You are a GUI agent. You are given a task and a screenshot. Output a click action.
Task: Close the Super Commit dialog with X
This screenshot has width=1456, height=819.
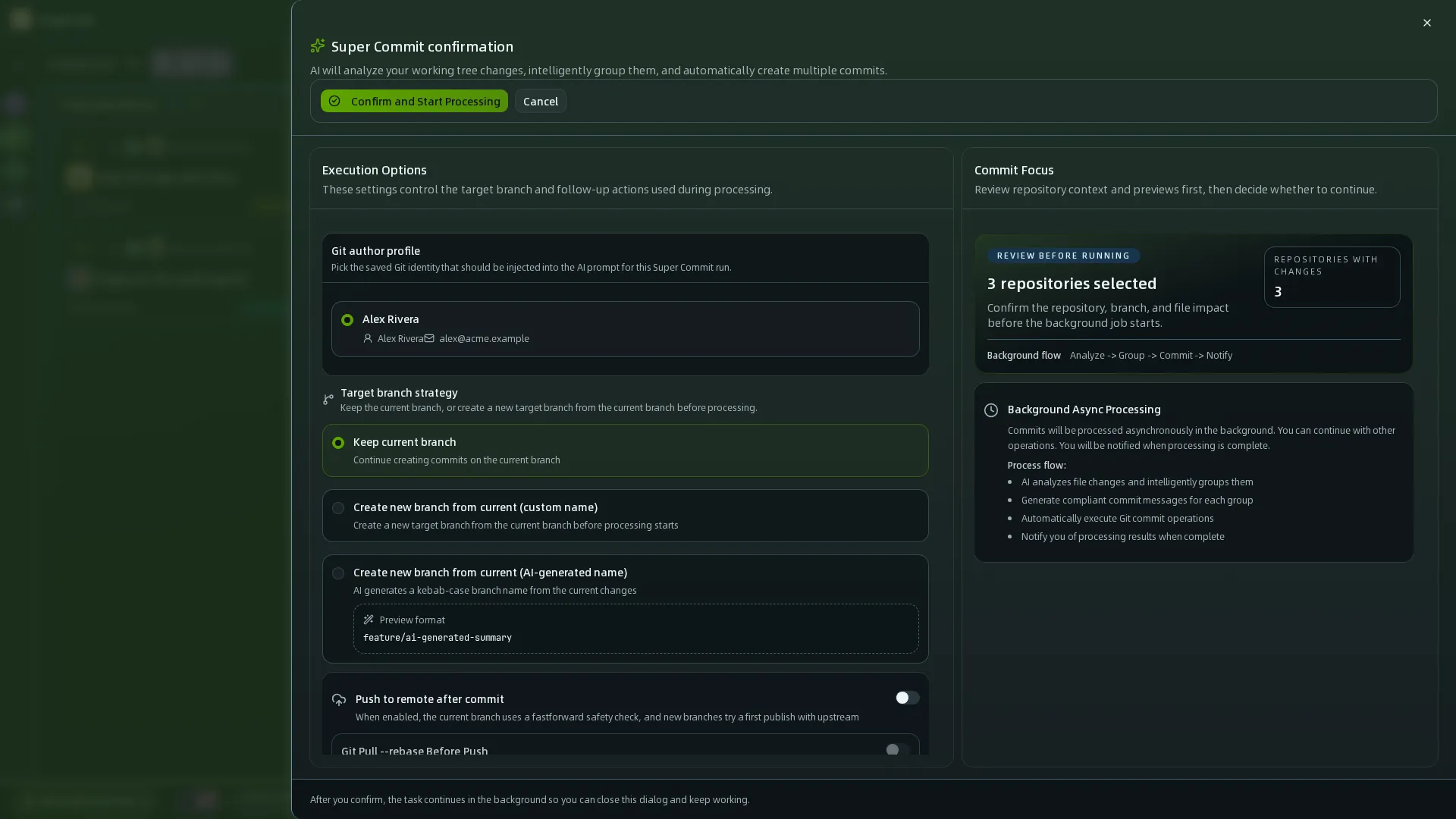click(1426, 23)
